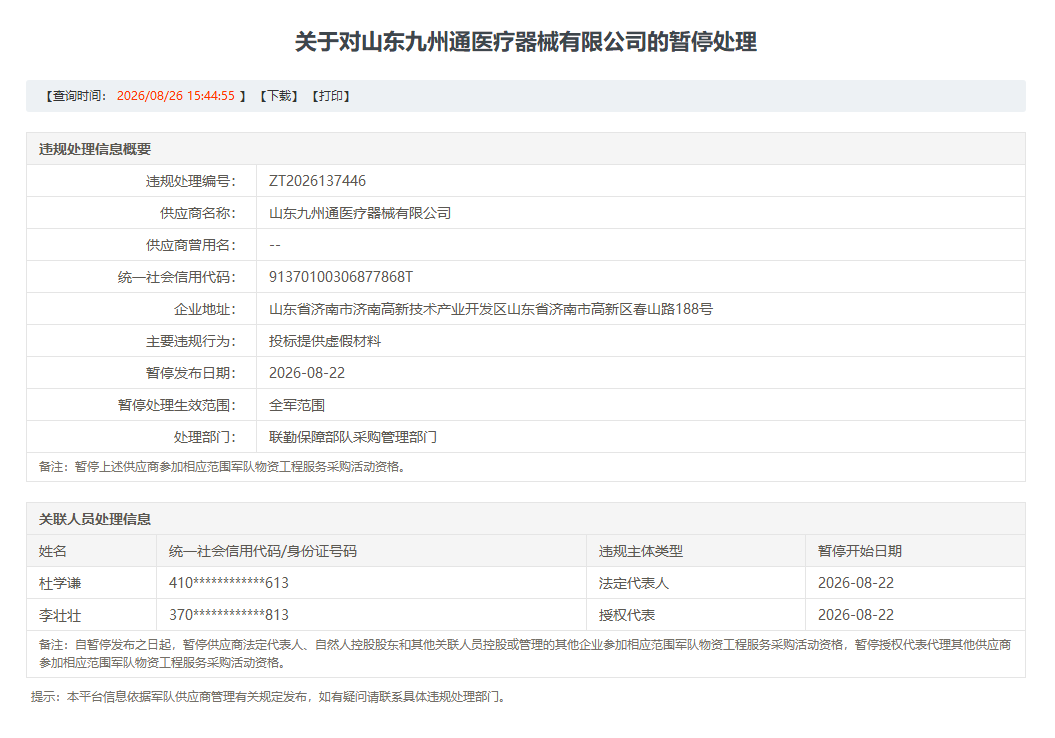Image resolution: width=1055 pixels, height=738 pixels.
Task: Click the company address ending 春山路188号
Action: [490, 309]
